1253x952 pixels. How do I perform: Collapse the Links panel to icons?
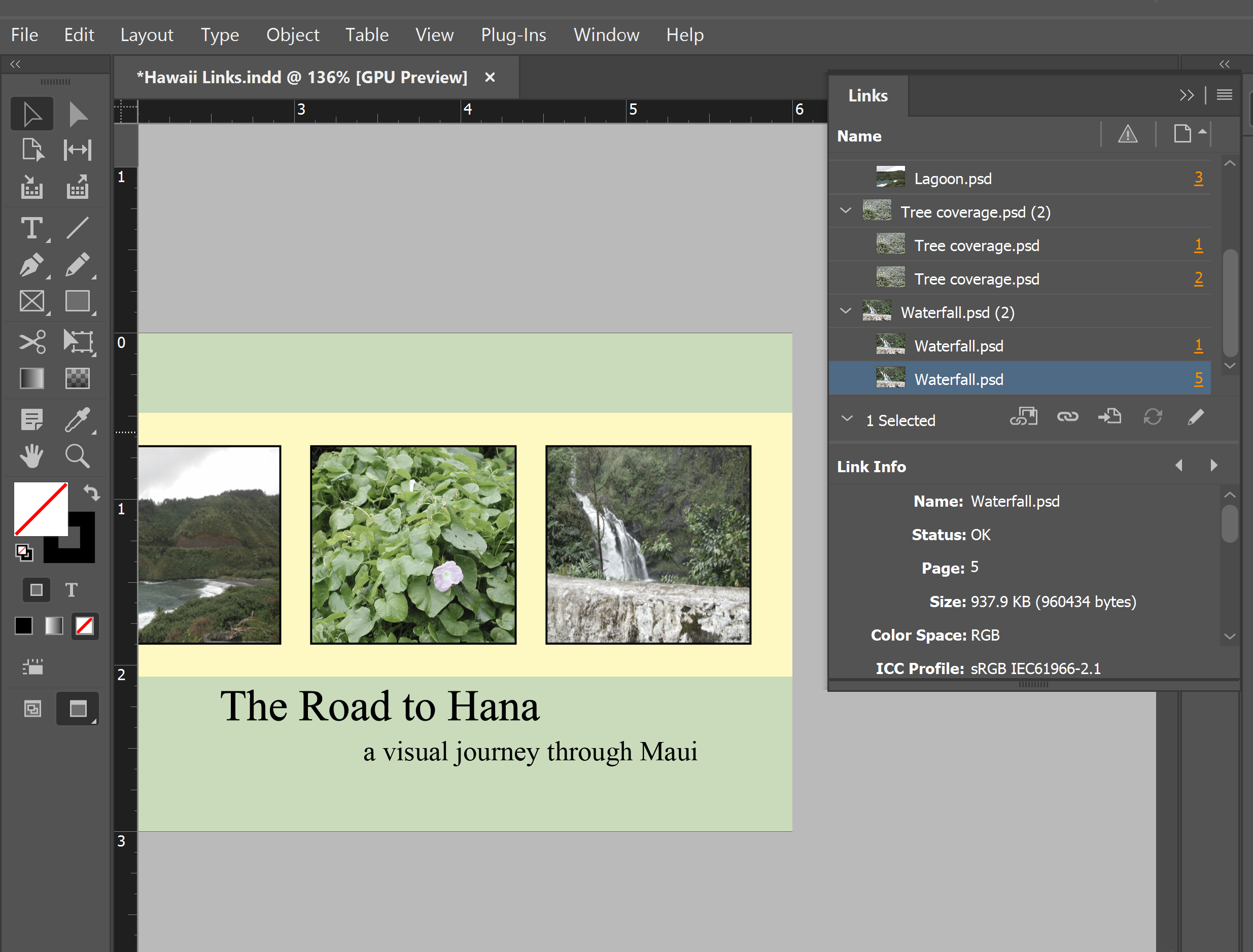(x=1186, y=95)
